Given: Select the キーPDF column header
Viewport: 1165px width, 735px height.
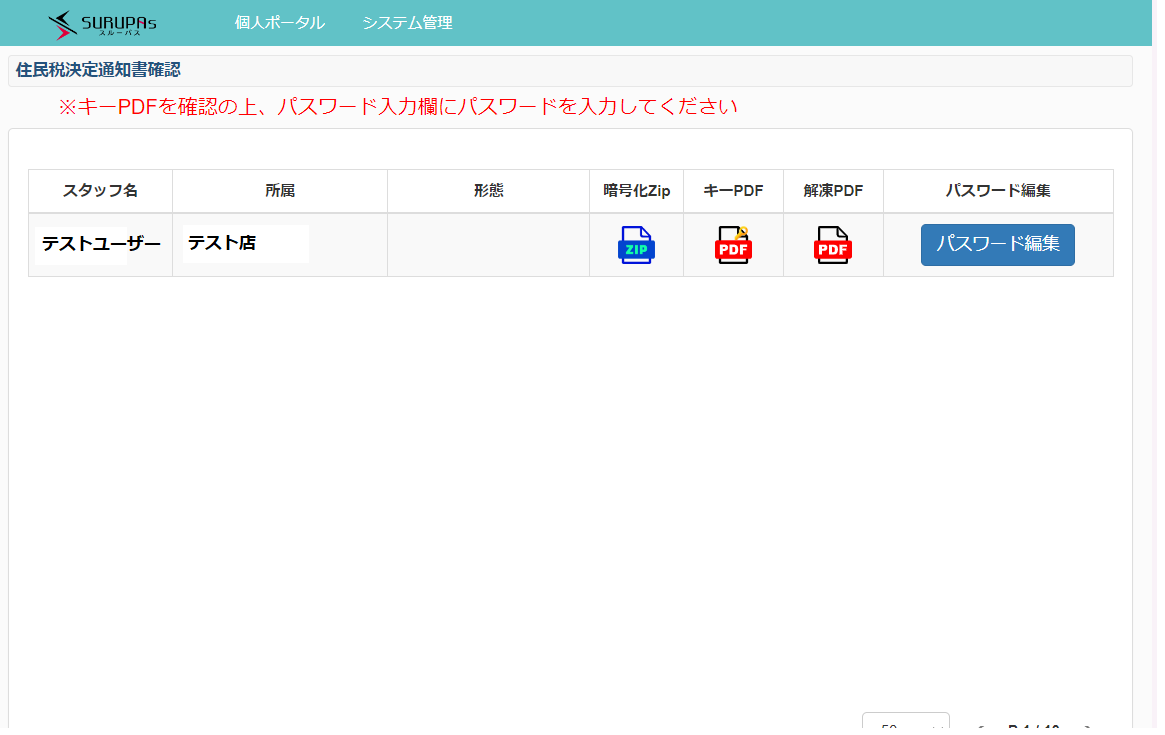Looking at the screenshot, I should tap(733, 191).
